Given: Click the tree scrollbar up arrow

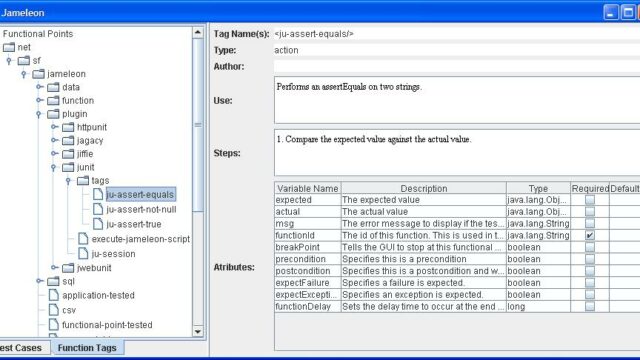Looking at the screenshot, I should click(x=198, y=32).
